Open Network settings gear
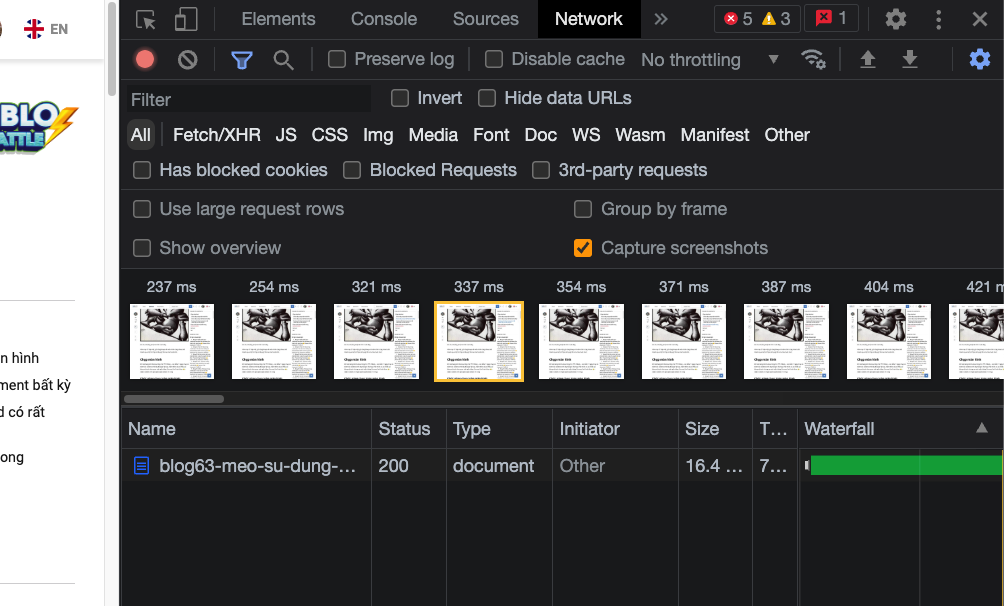The height and width of the screenshot is (606, 1004). point(979,59)
